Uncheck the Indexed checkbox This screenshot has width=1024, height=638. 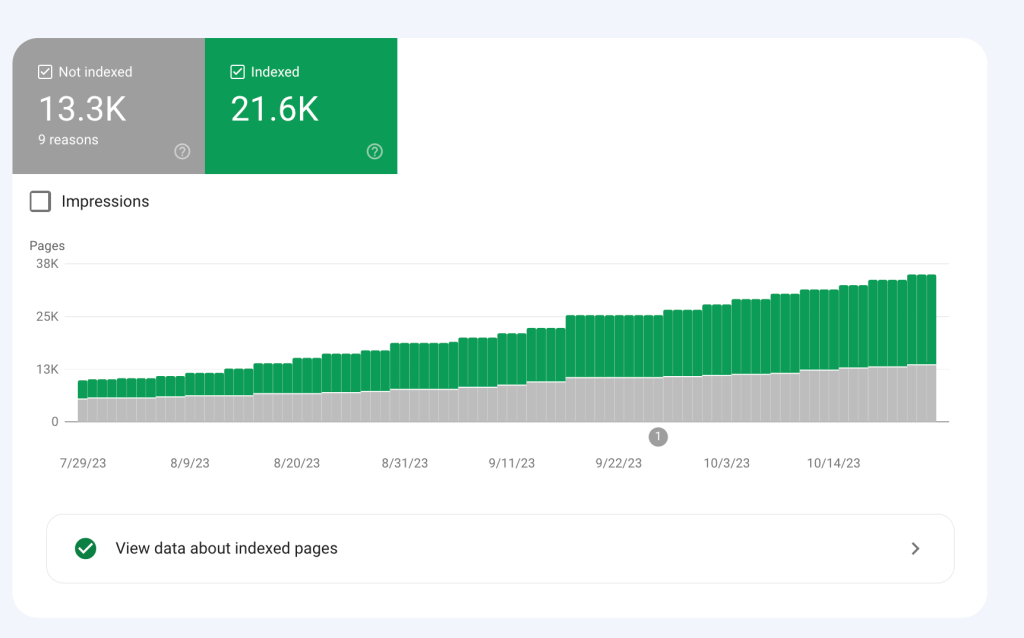pyautogui.click(x=238, y=72)
